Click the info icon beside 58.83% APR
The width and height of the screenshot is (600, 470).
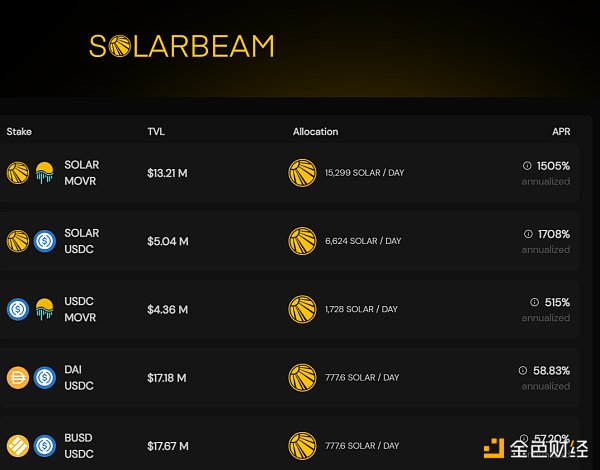pyautogui.click(x=523, y=370)
